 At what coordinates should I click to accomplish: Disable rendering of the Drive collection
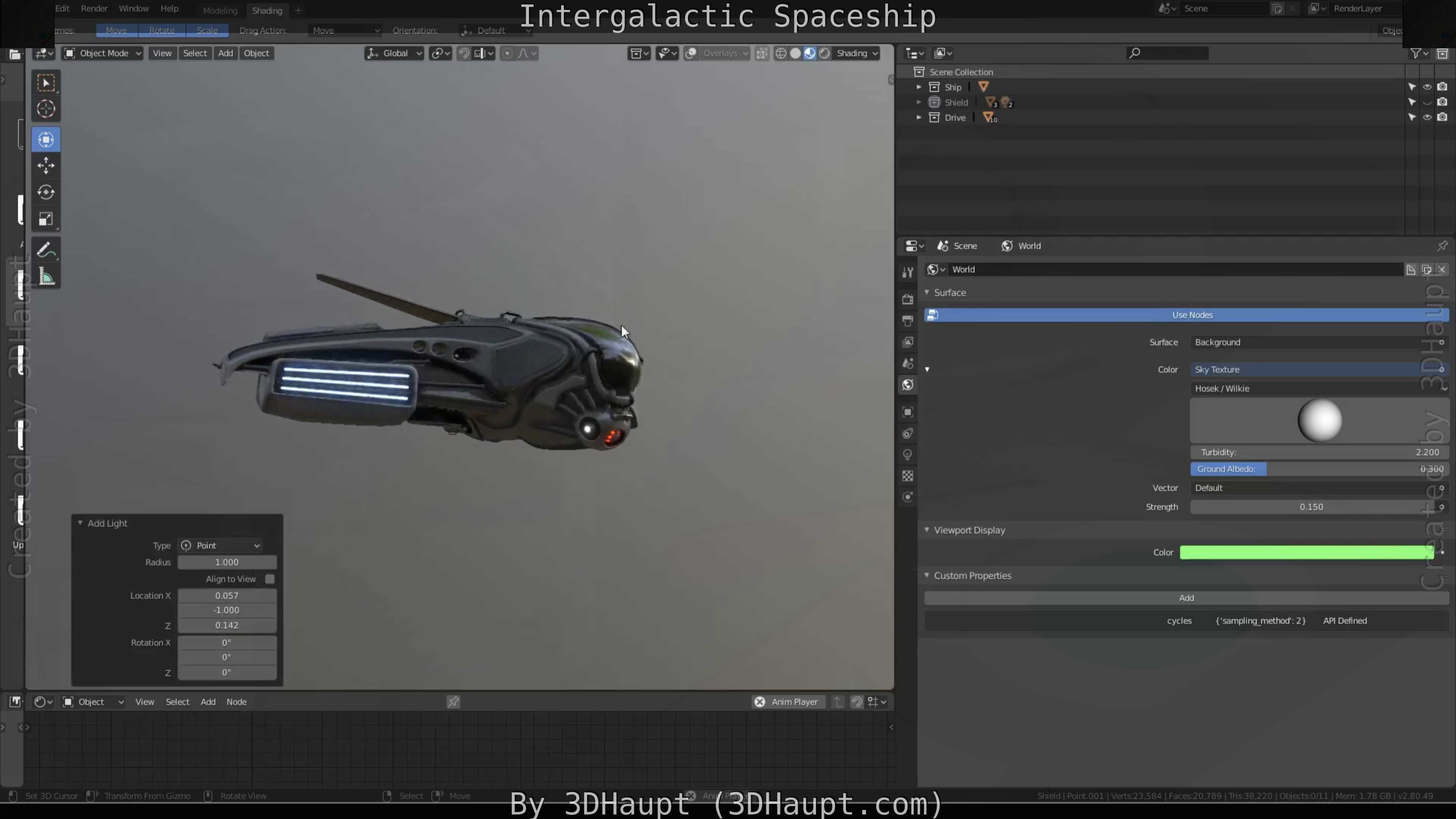tap(1442, 118)
